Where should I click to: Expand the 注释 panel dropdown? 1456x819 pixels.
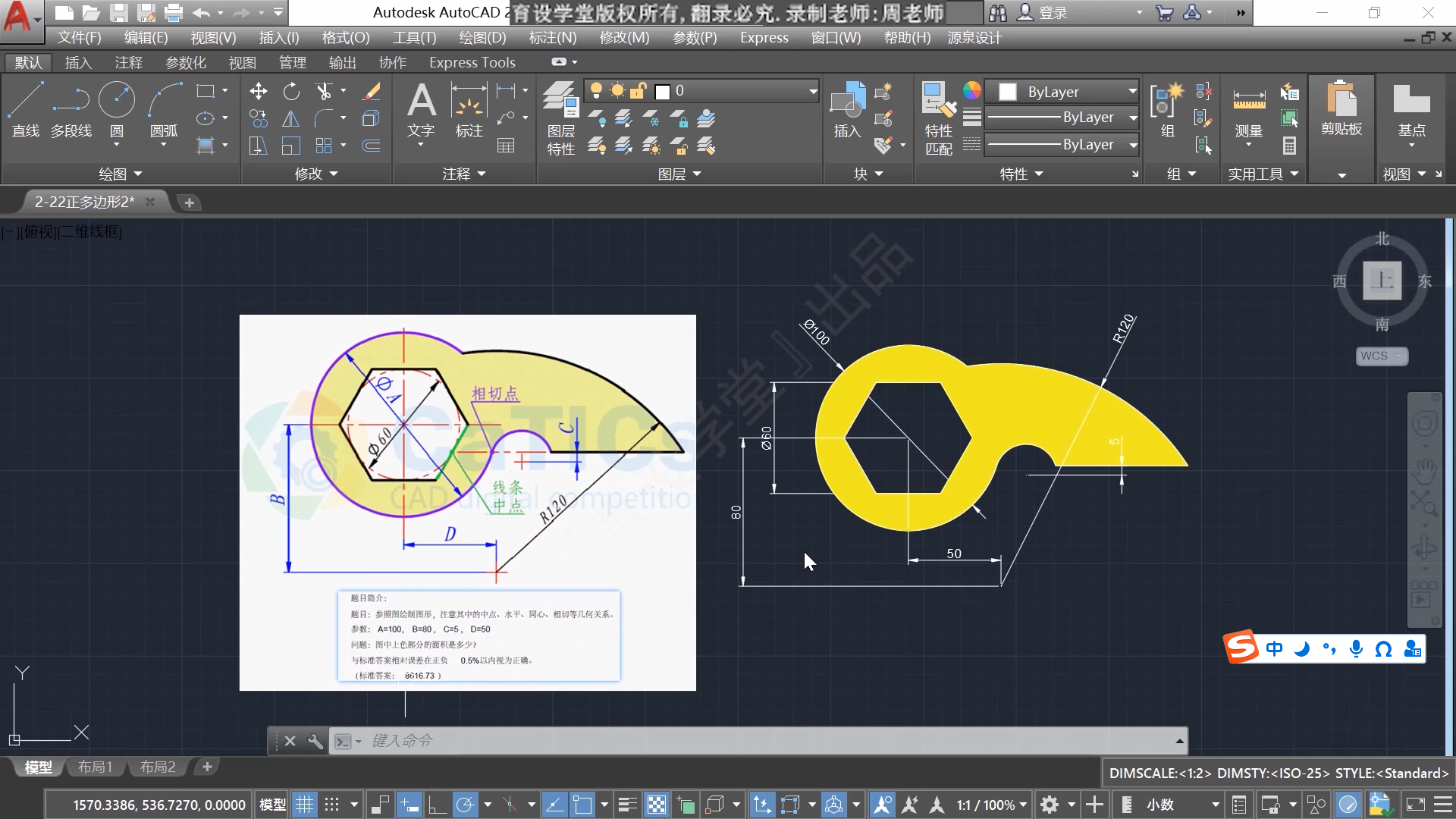(464, 174)
